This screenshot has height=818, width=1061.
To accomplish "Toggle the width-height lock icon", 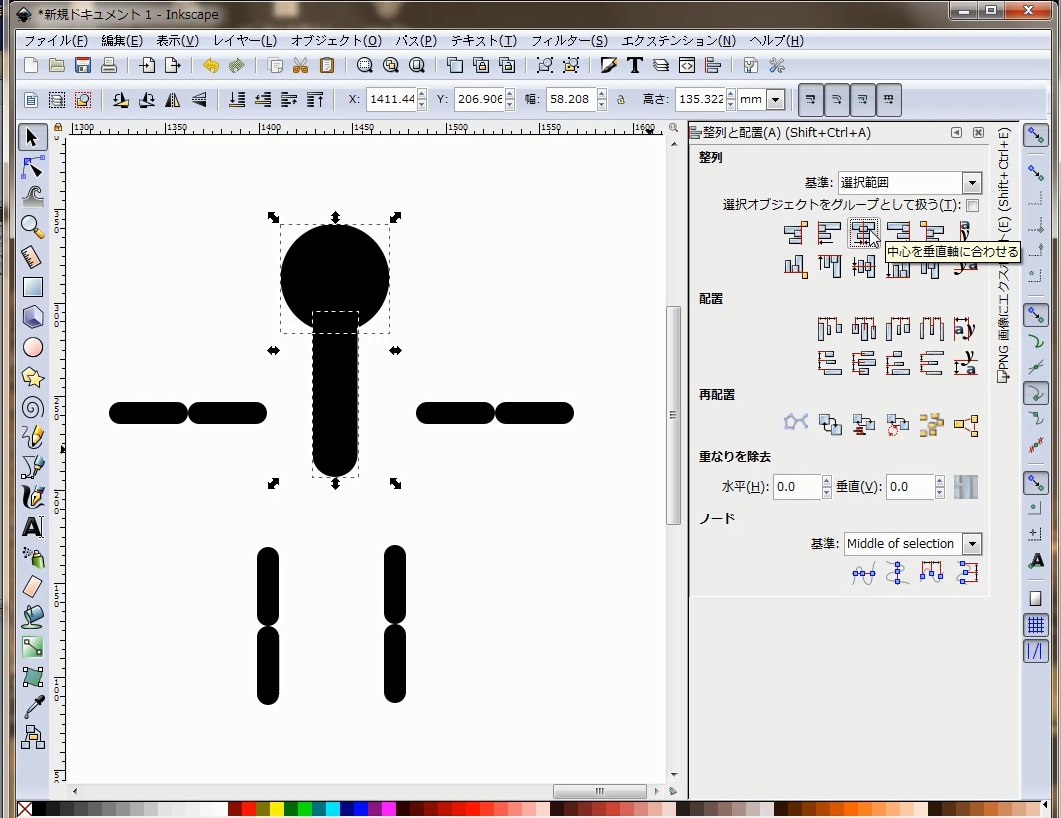I will click(621, 100).
